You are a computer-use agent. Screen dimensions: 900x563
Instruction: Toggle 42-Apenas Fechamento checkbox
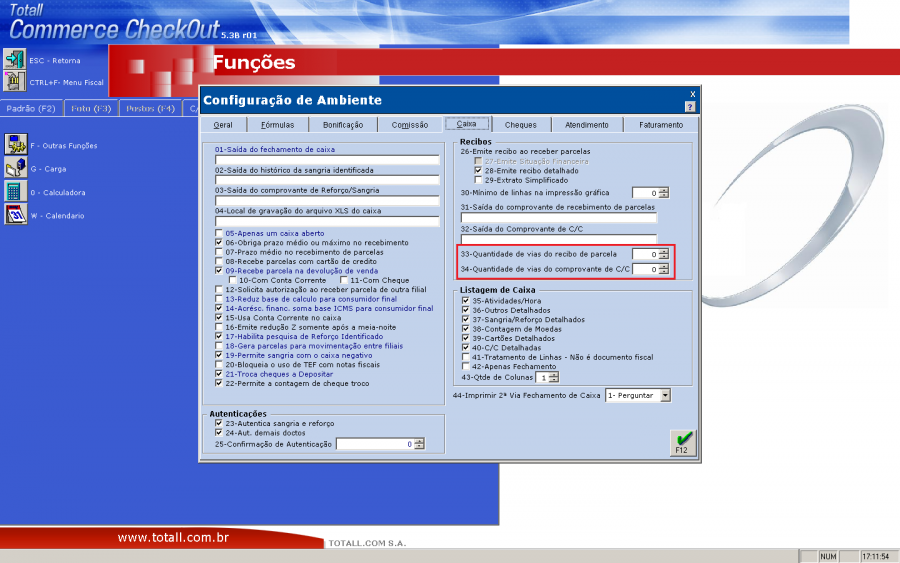(466, 367)
